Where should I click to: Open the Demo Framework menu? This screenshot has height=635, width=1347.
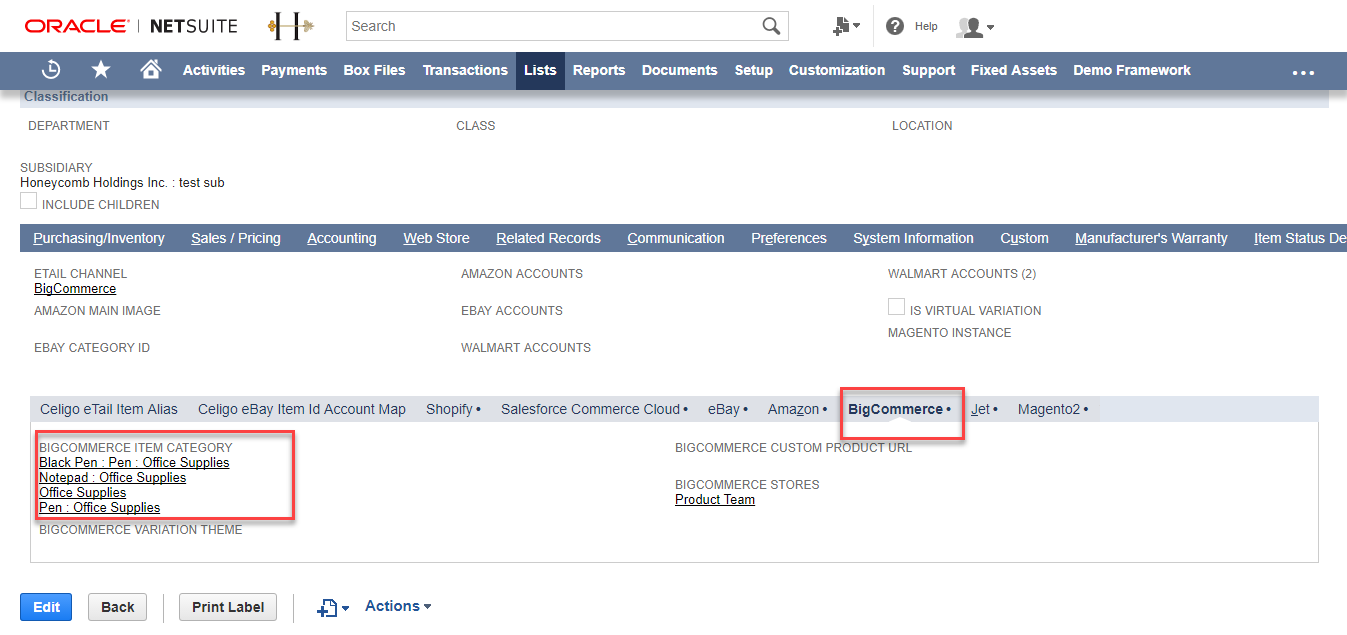1132,70
